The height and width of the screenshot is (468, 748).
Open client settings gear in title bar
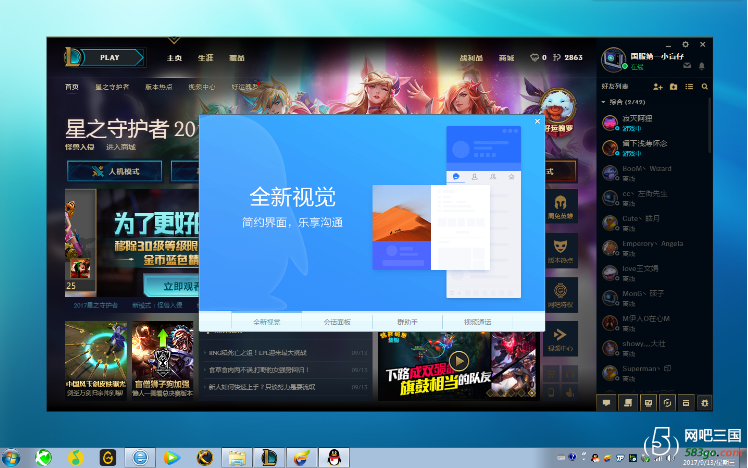click(686, 44)
